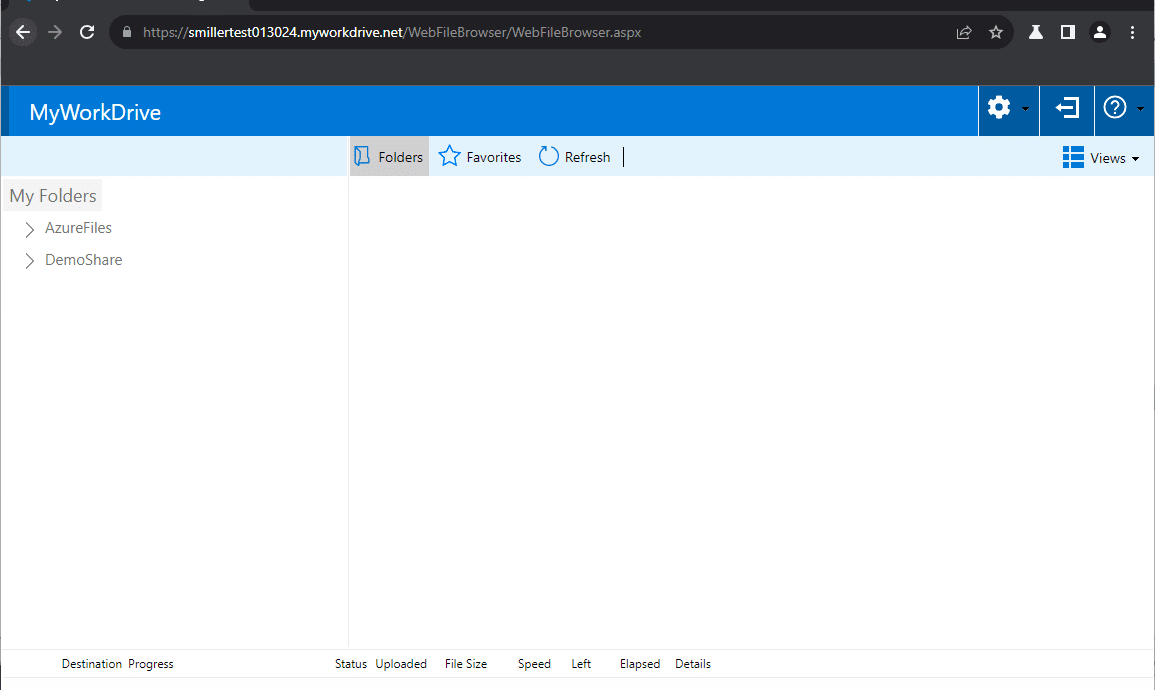
Task: Open the browser profile icon
Action: coord(1100,32)
